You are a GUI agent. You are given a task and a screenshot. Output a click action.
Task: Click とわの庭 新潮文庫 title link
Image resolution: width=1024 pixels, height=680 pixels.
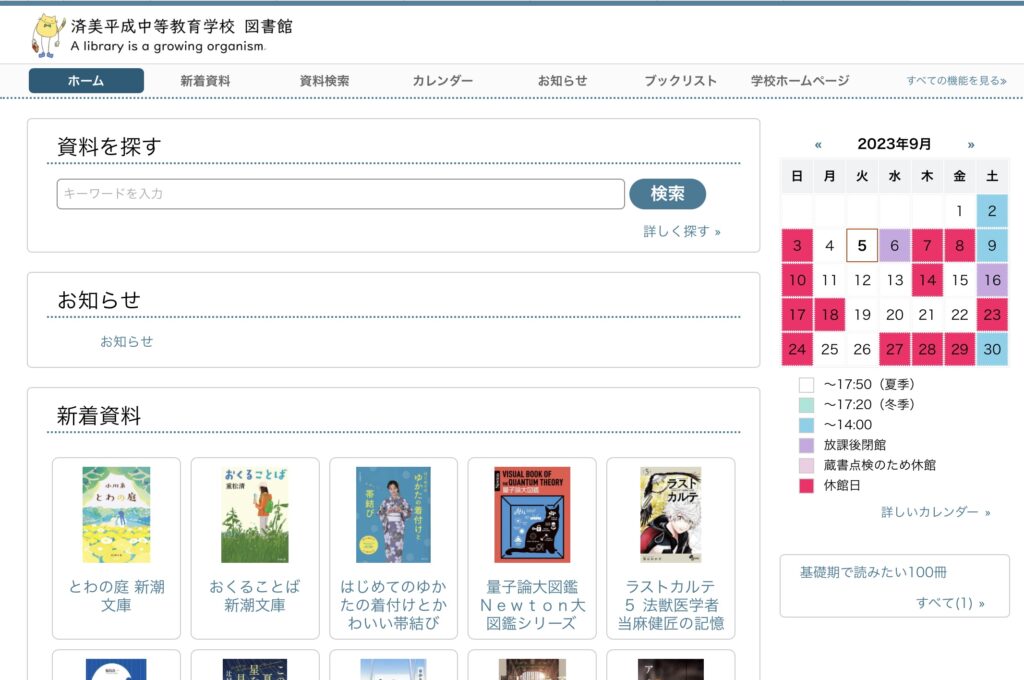pyautogui.click(x=116, y=596)
